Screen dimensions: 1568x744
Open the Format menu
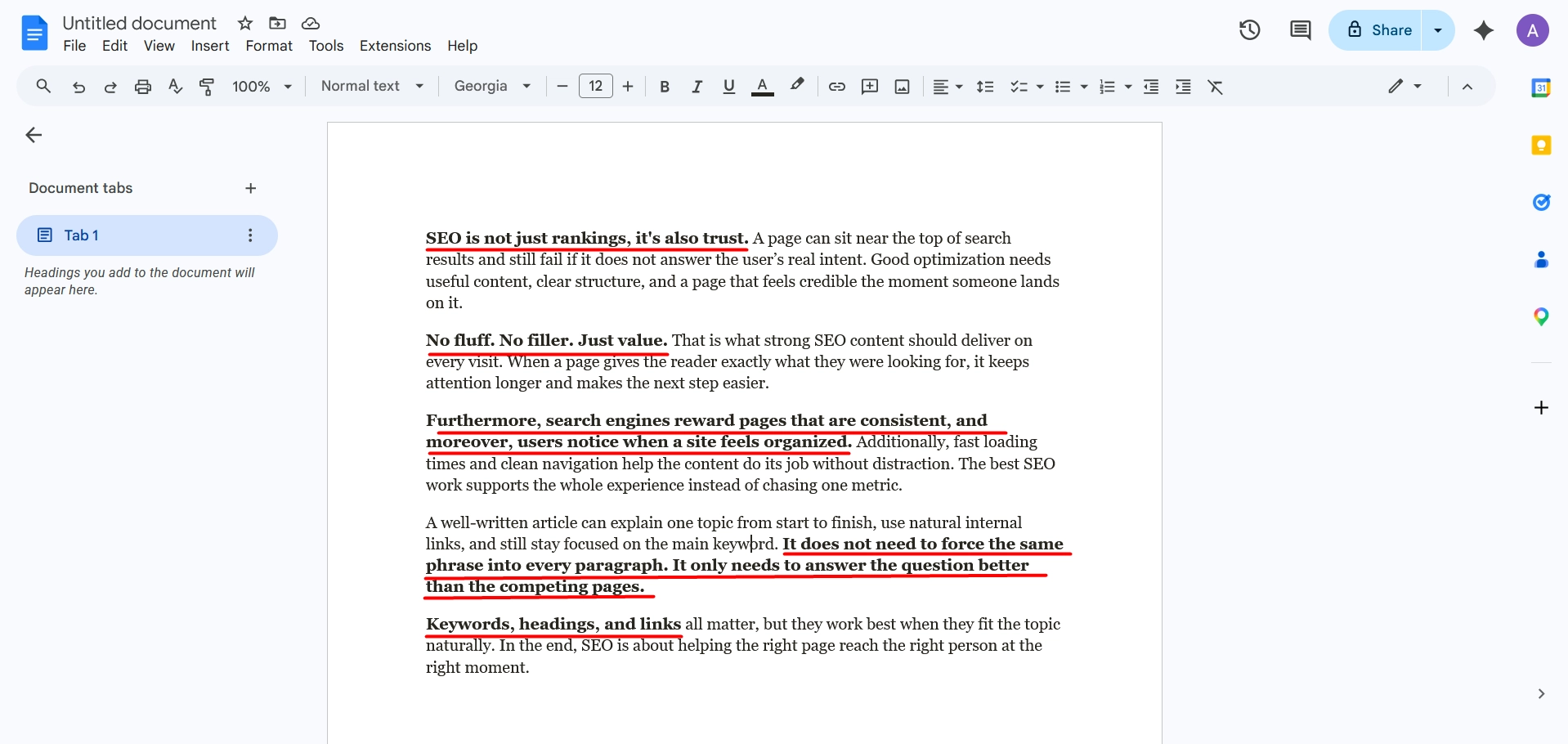(269, 46)
